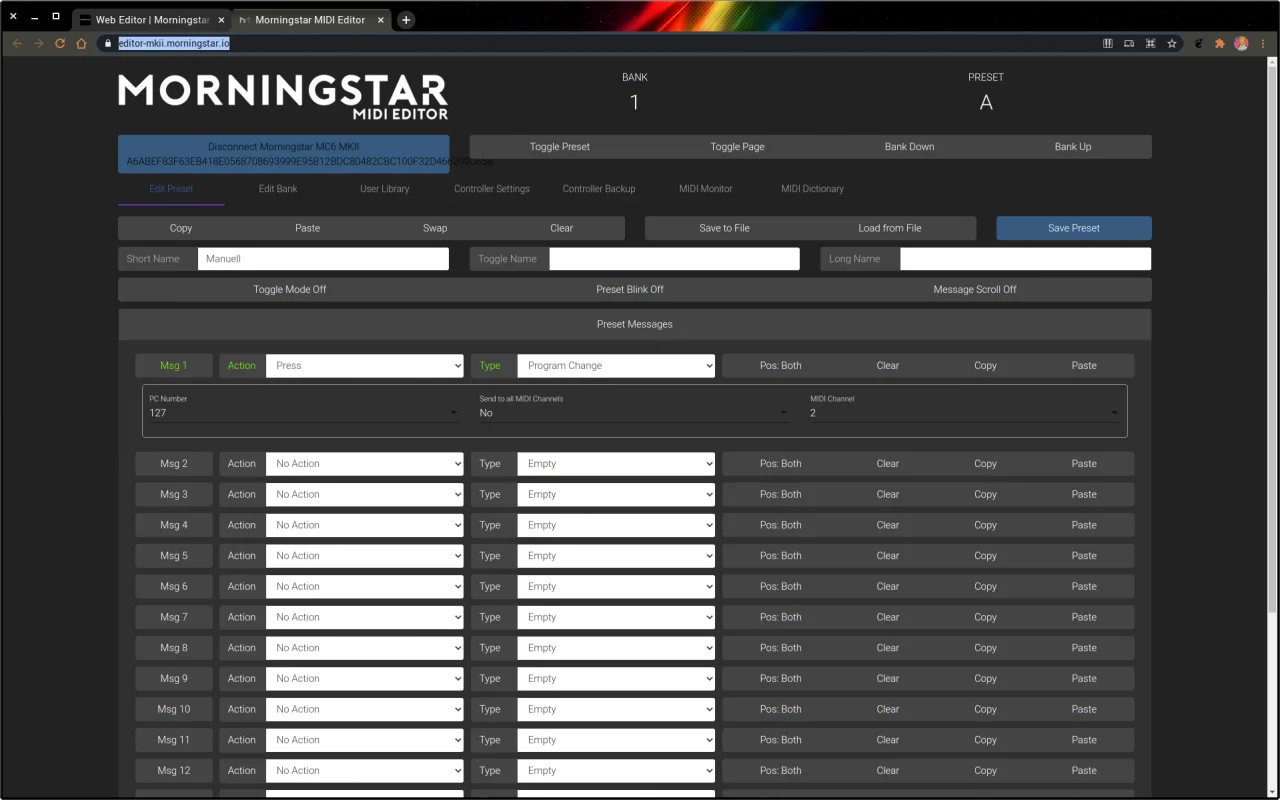1280x800 pixels.
Task: Bookmark this page with the star icon
Action: (1172, 44)
